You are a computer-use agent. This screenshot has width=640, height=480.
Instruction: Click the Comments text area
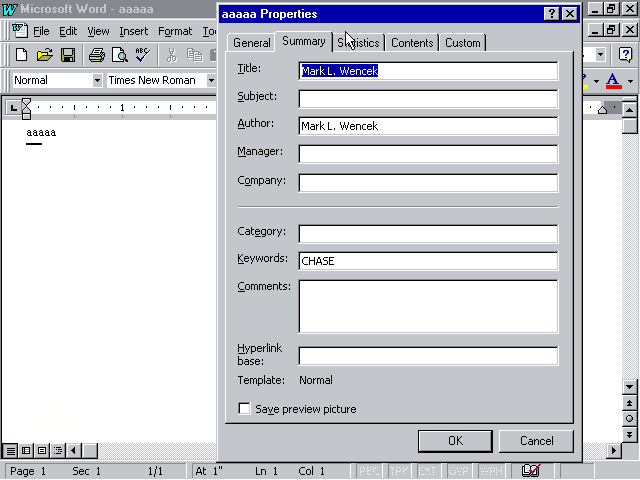428,306
